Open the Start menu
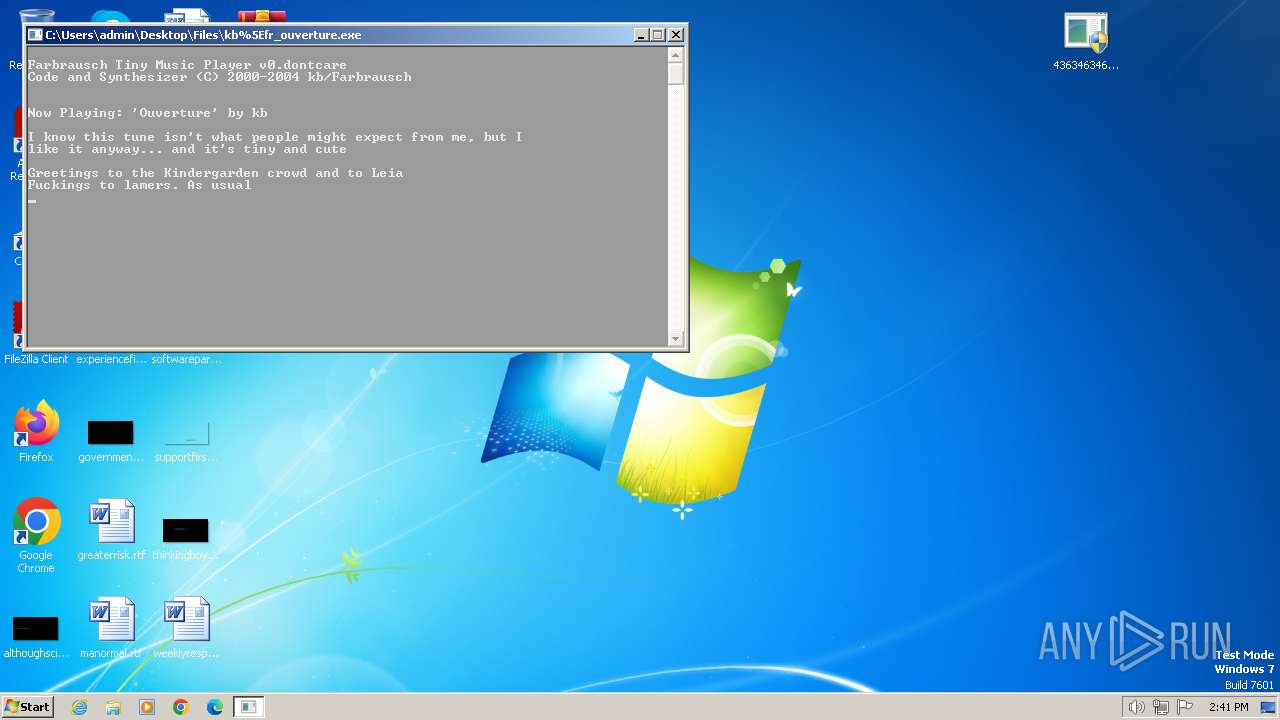This screenshot has width=1280, height=720. tap(27, 707)
